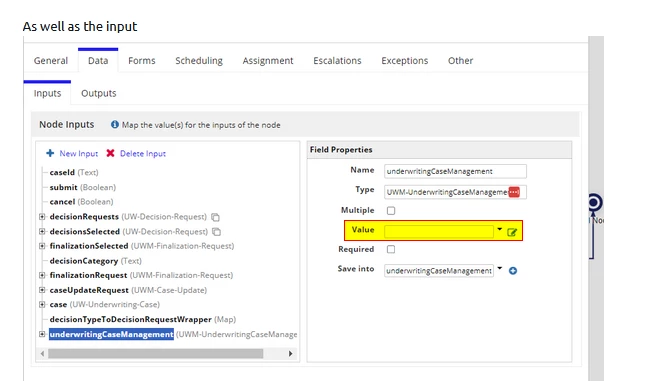Viewport: 655px width, 381px height.
Task: Open the Assignment tab
Action: (x=268, y=61)
